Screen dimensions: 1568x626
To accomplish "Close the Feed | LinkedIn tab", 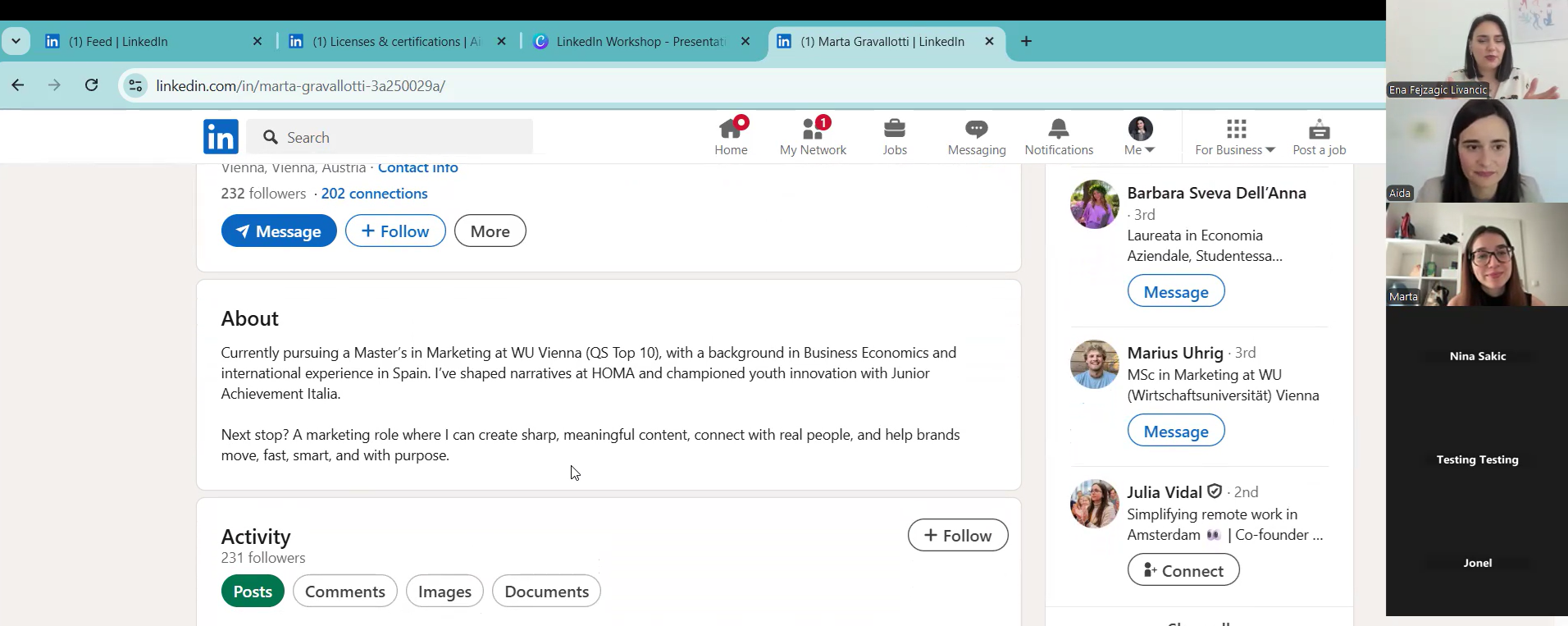I will coord(258,41).
